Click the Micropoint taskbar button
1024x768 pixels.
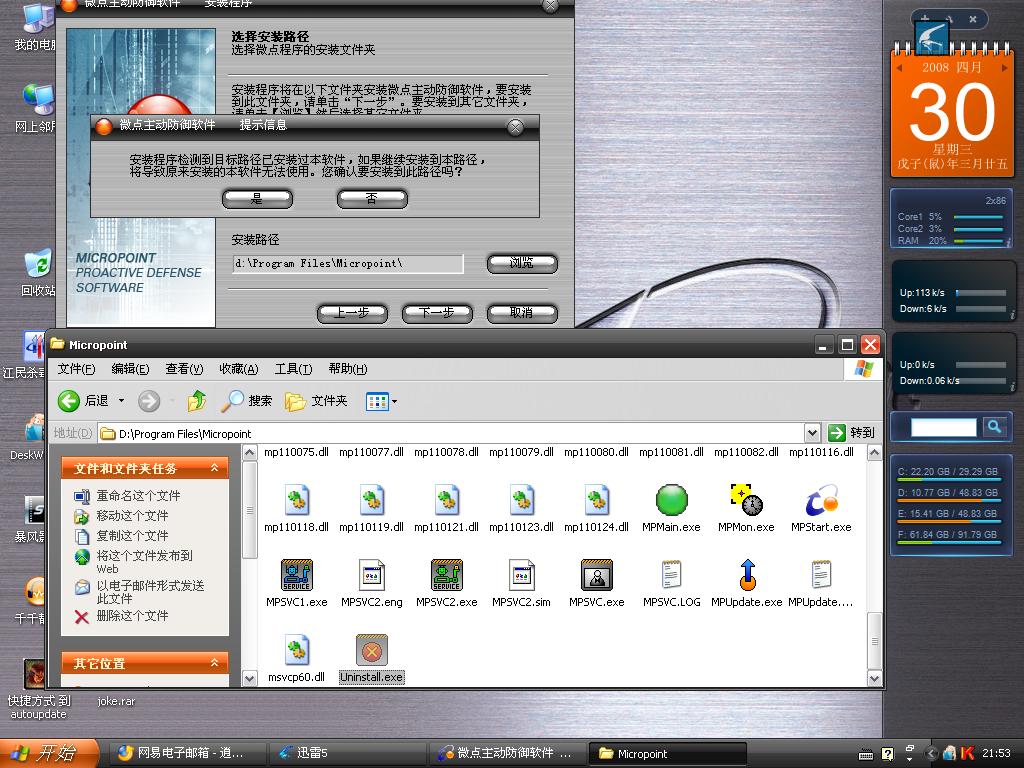pos(667,754)
